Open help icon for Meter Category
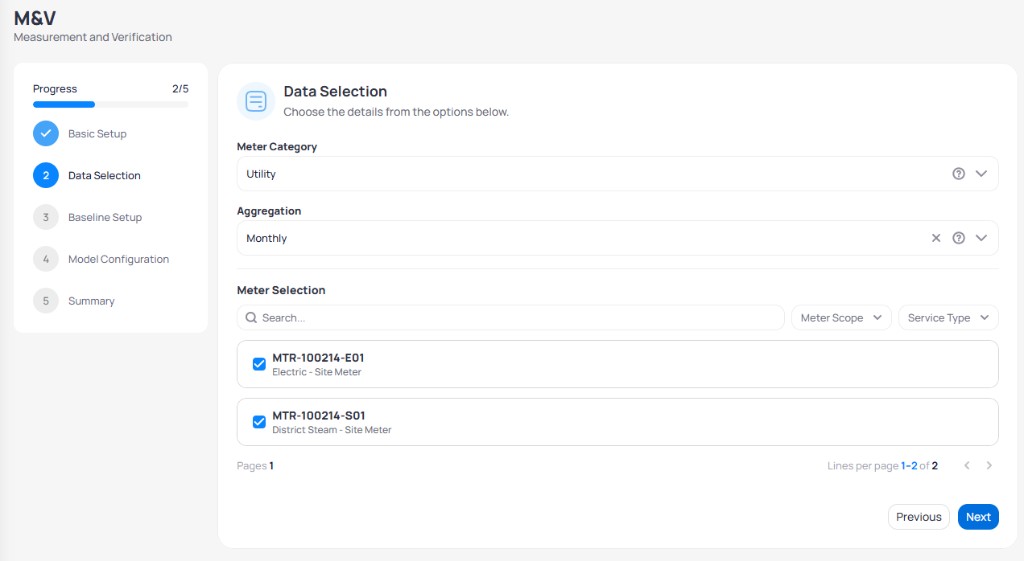The height and width of the screenshot is (561, 1024). (958, 174)
